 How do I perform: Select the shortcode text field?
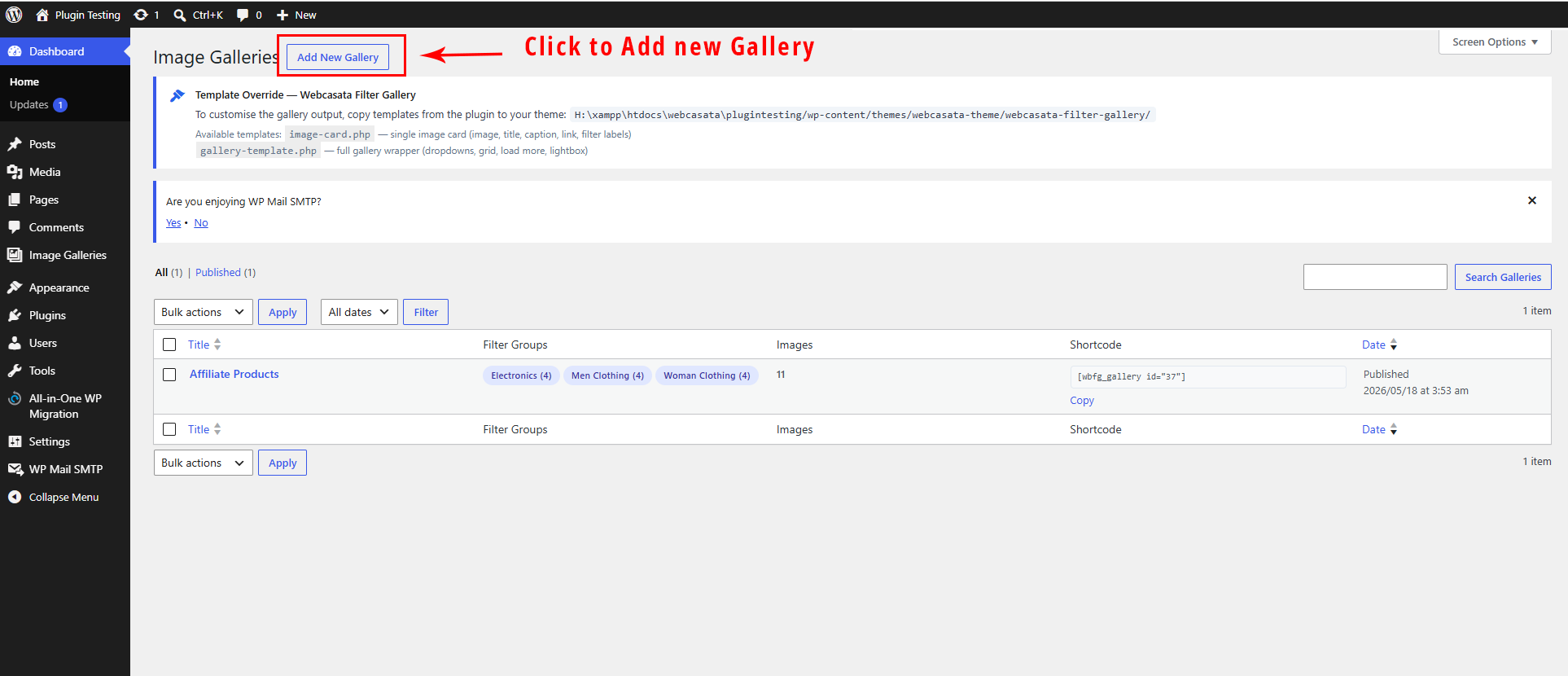(x=1208, y=376)
